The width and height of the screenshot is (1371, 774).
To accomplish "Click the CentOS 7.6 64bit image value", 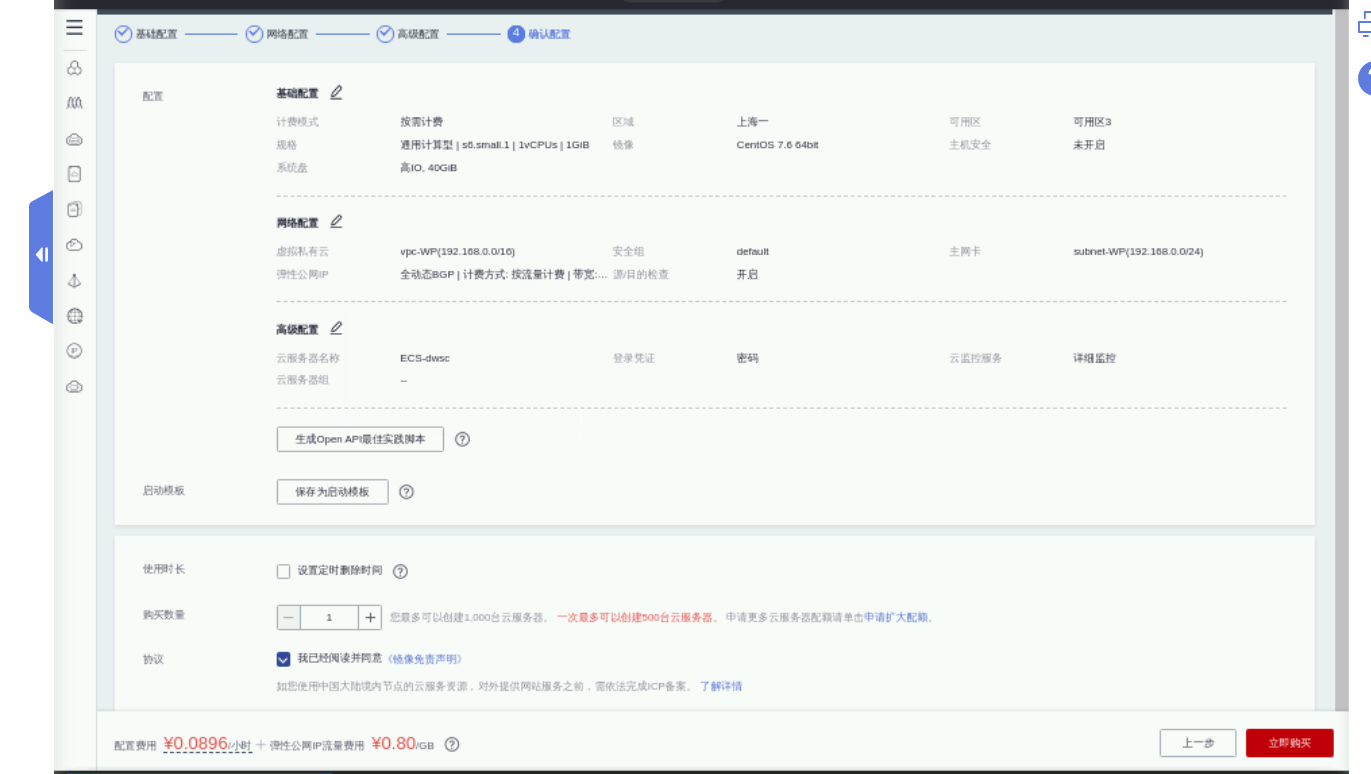I will pos(777,145).
